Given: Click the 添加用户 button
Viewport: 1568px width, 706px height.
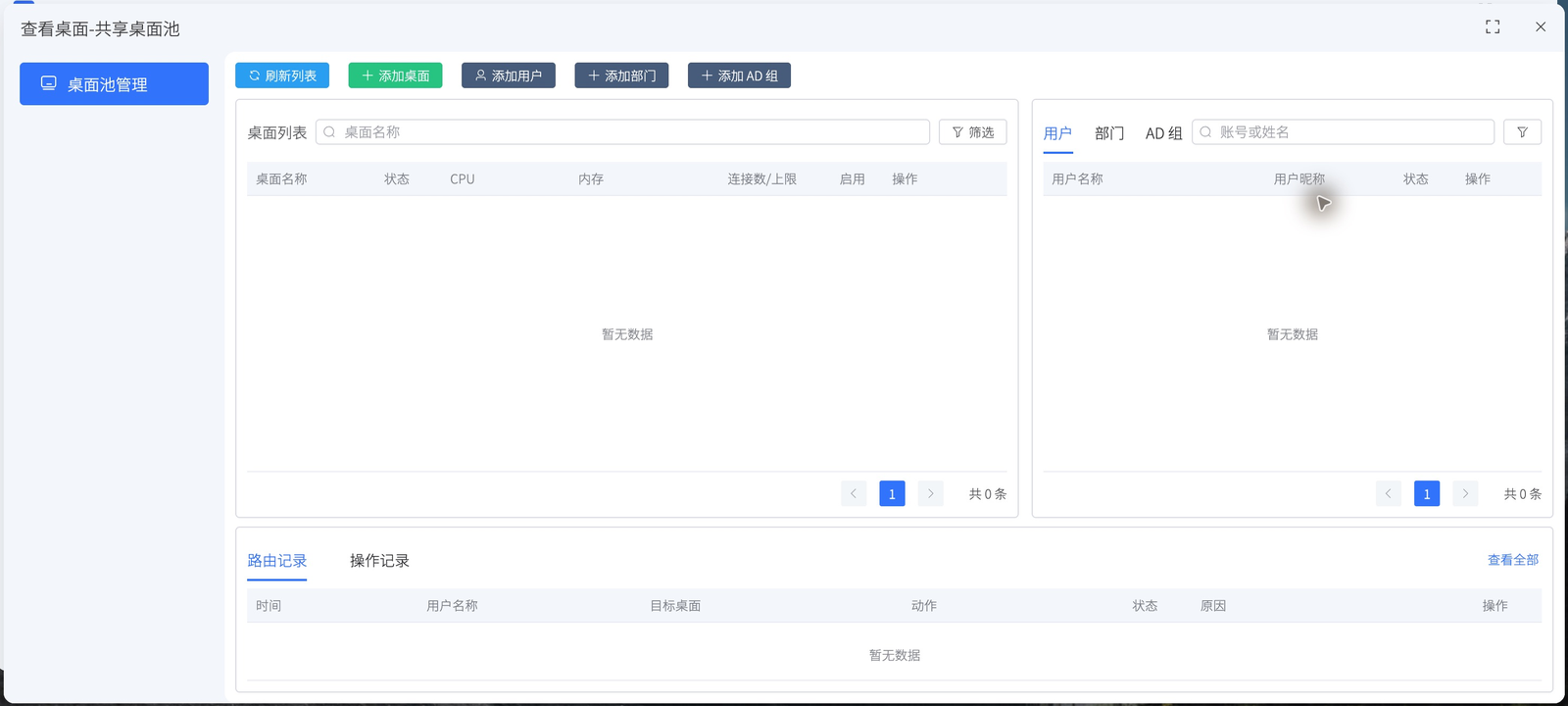Looking at the screenshot, I should [509, 76].
